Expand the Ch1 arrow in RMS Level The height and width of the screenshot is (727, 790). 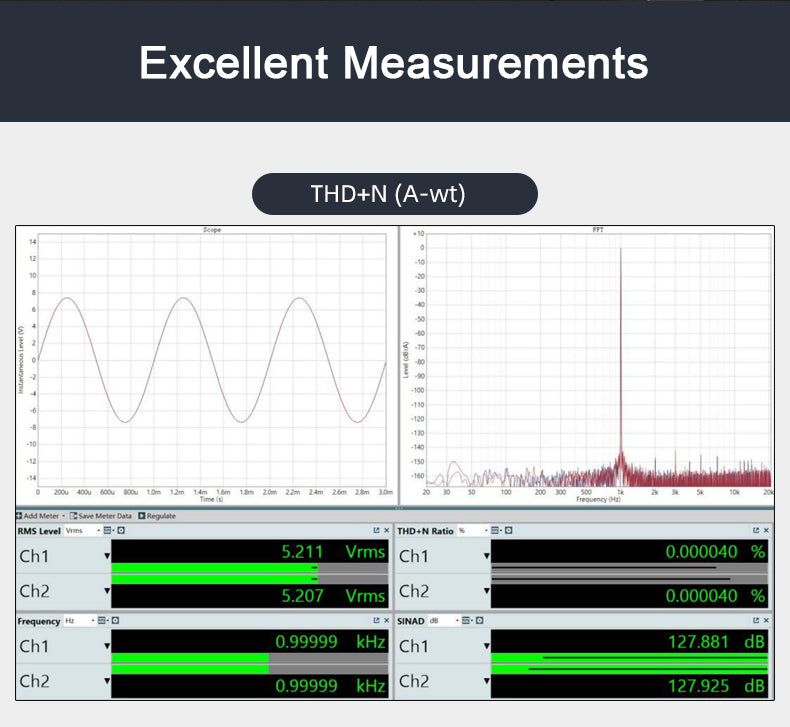[x=105, y=556]
